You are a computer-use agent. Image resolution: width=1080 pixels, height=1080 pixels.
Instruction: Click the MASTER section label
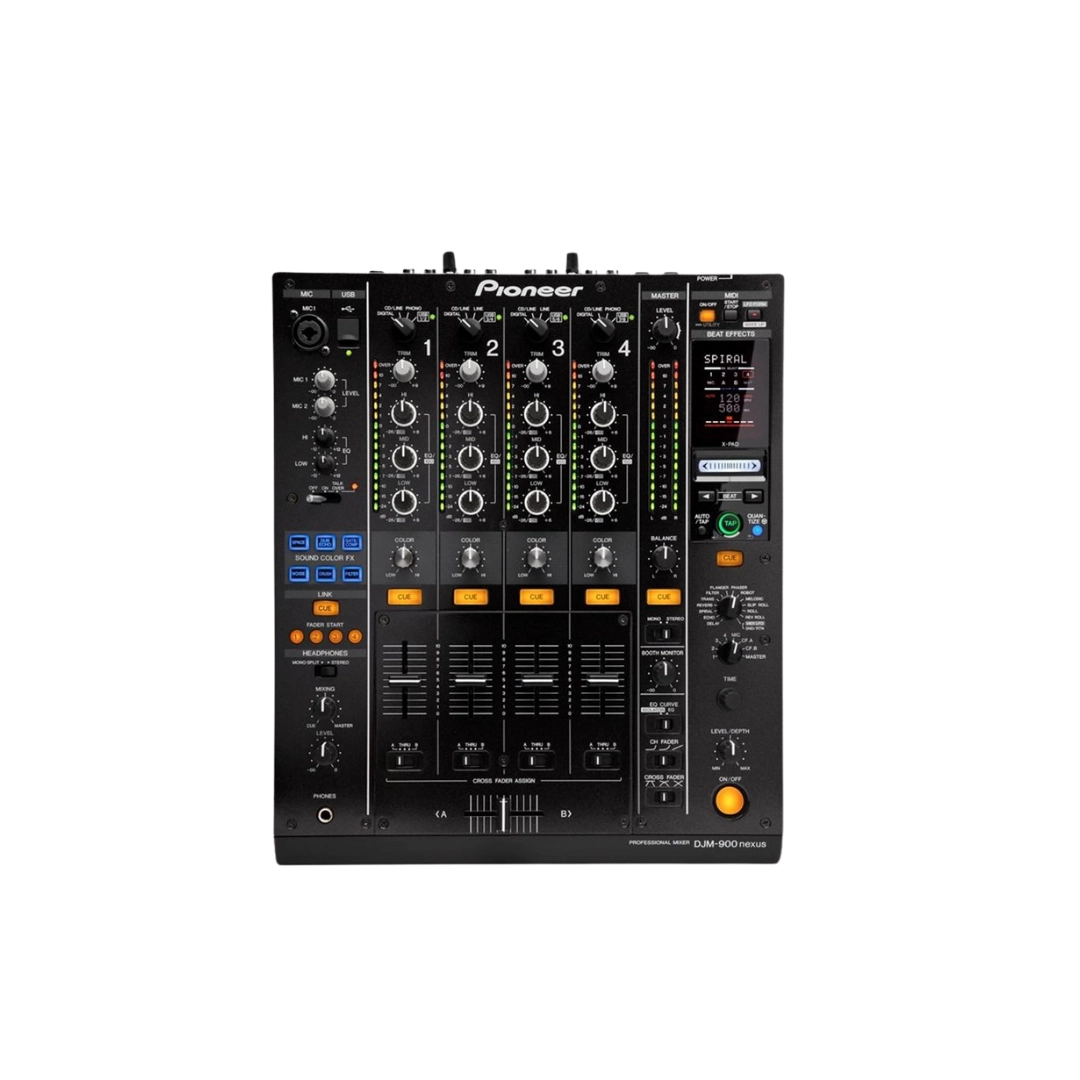[665, 296]
